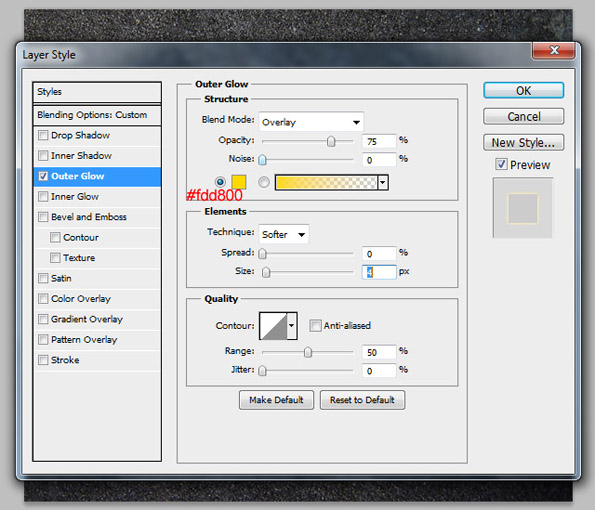
Task: Click the Contour shape thumbnail
Action: [273, 326]
